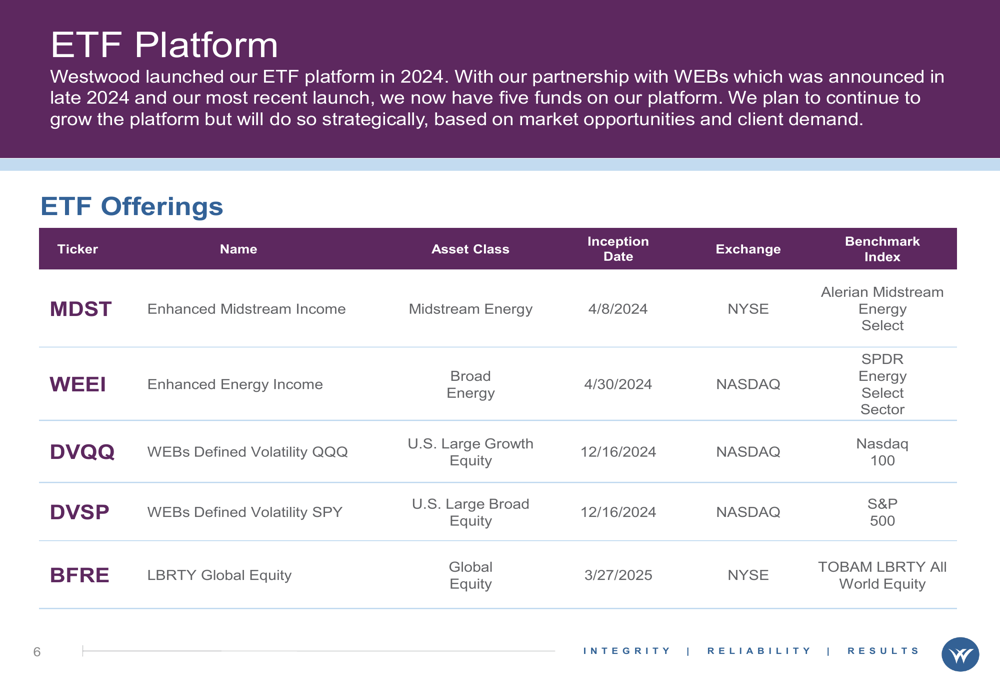
Task: Click NYSE exchange in BFRE row
Action: [x=748, y=575]
